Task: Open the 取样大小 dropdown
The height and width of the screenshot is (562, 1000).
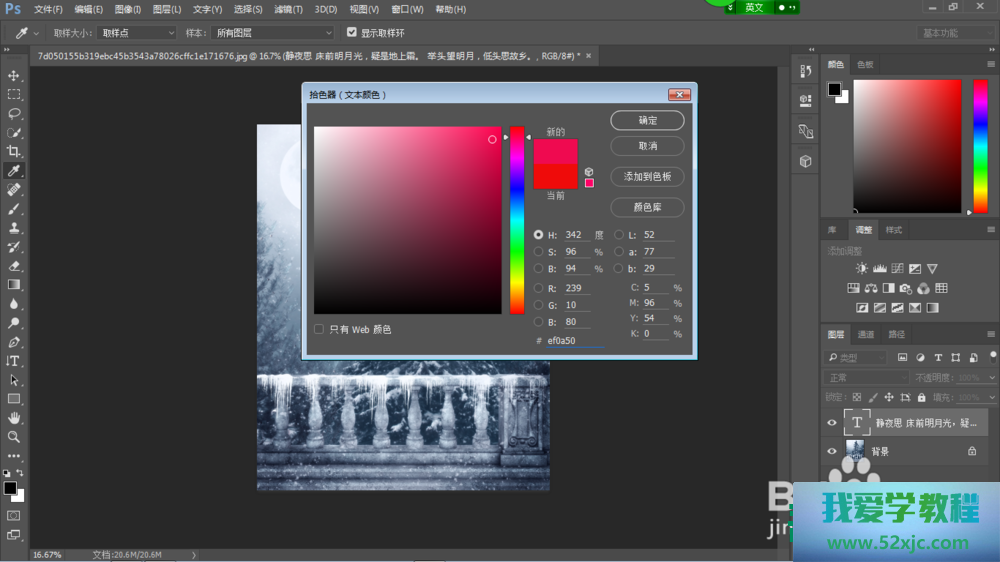Action: (x=138, y=33)
